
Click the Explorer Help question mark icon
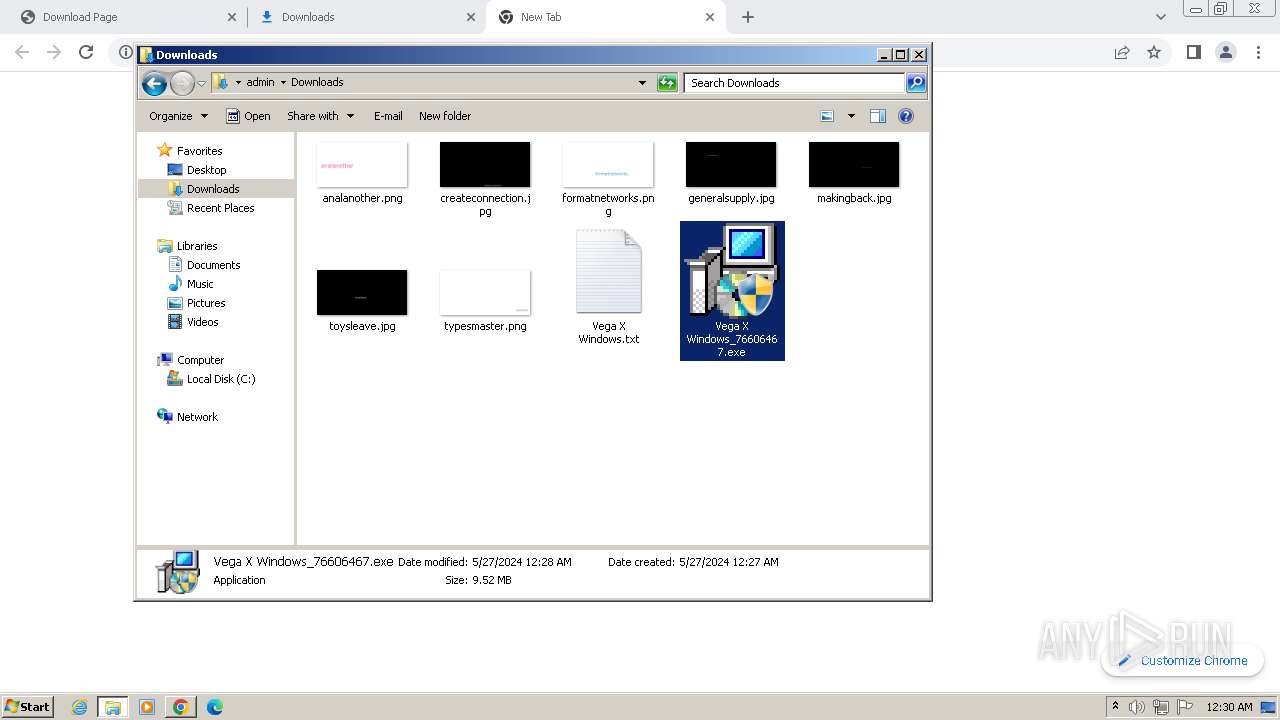click(906, 116)
